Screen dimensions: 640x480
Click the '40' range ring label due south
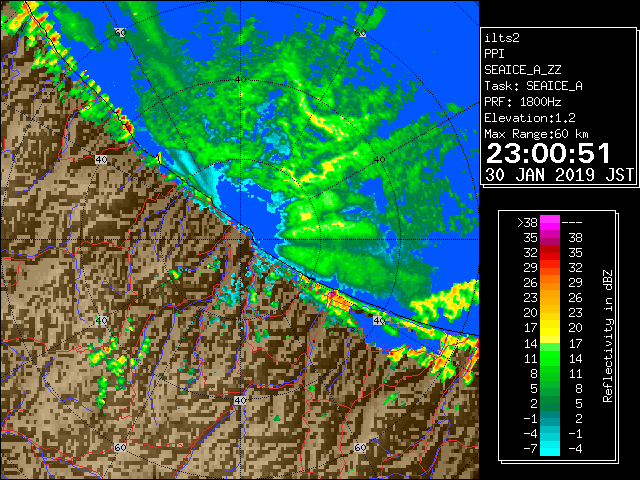point(240,400)
